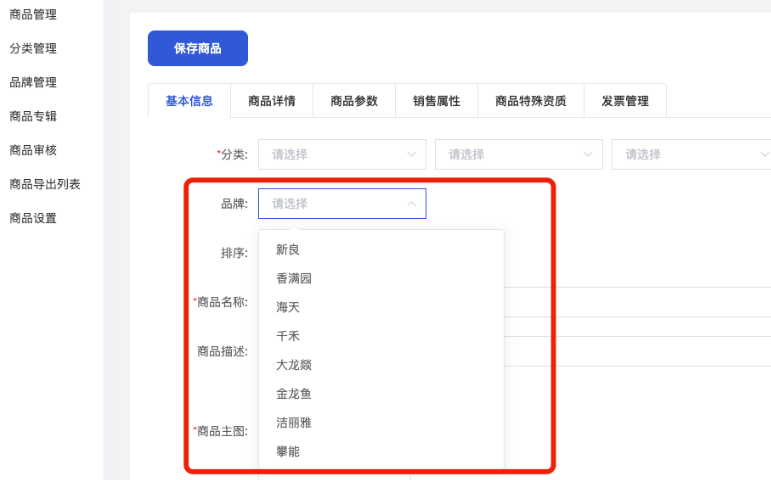Open the second 分类 level dropdown
Viewport: 771px width, 480px height.
518,154
